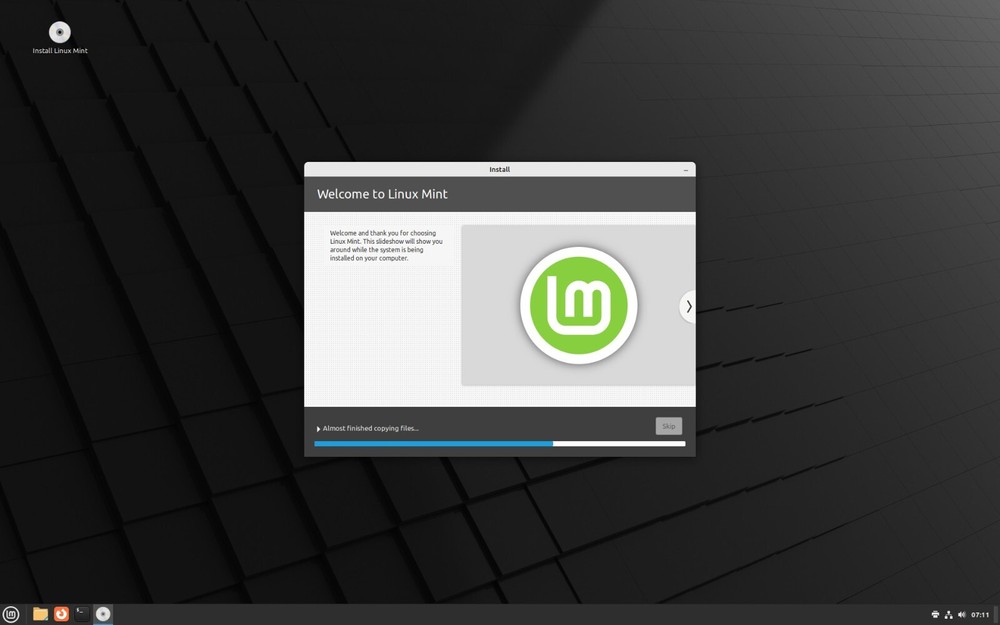Advance the slideshow with the right chevron
The image size is (1000, 625).
688,307
